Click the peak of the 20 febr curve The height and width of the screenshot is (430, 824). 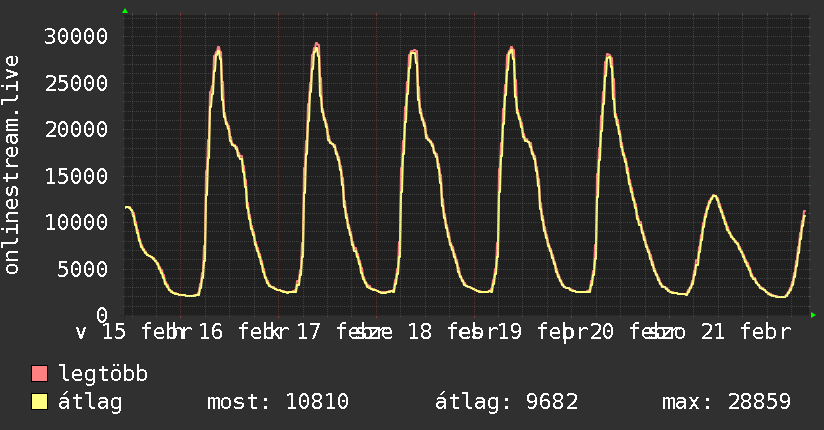(x=608, y=56)
